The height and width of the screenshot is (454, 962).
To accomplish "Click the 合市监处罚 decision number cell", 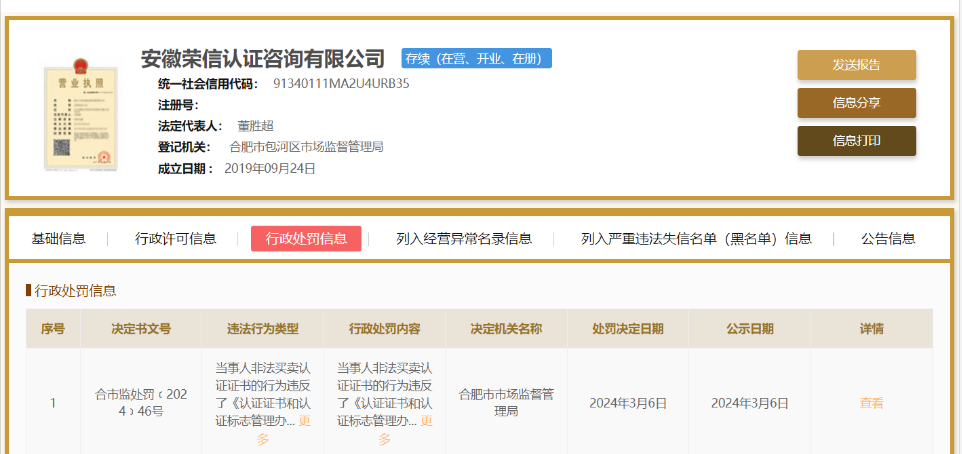I will point(141,403).
